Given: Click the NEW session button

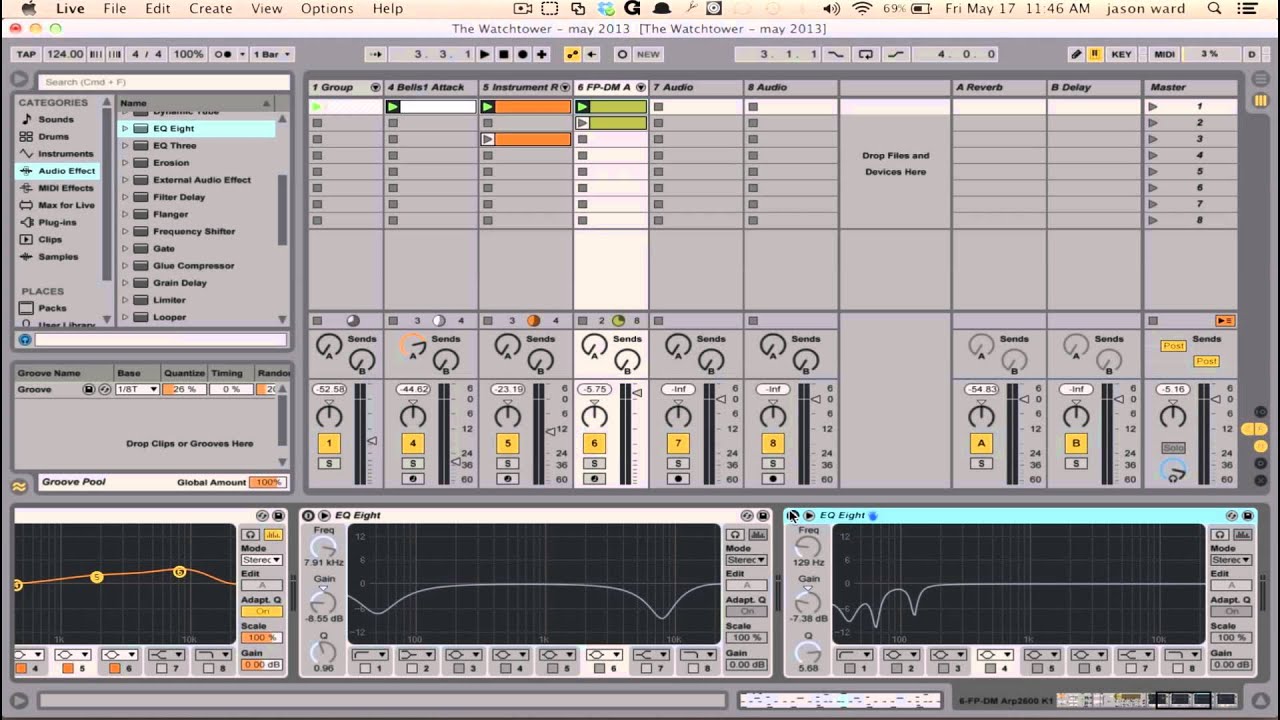Looking at the screenshot, I should [x=648, y=54].
